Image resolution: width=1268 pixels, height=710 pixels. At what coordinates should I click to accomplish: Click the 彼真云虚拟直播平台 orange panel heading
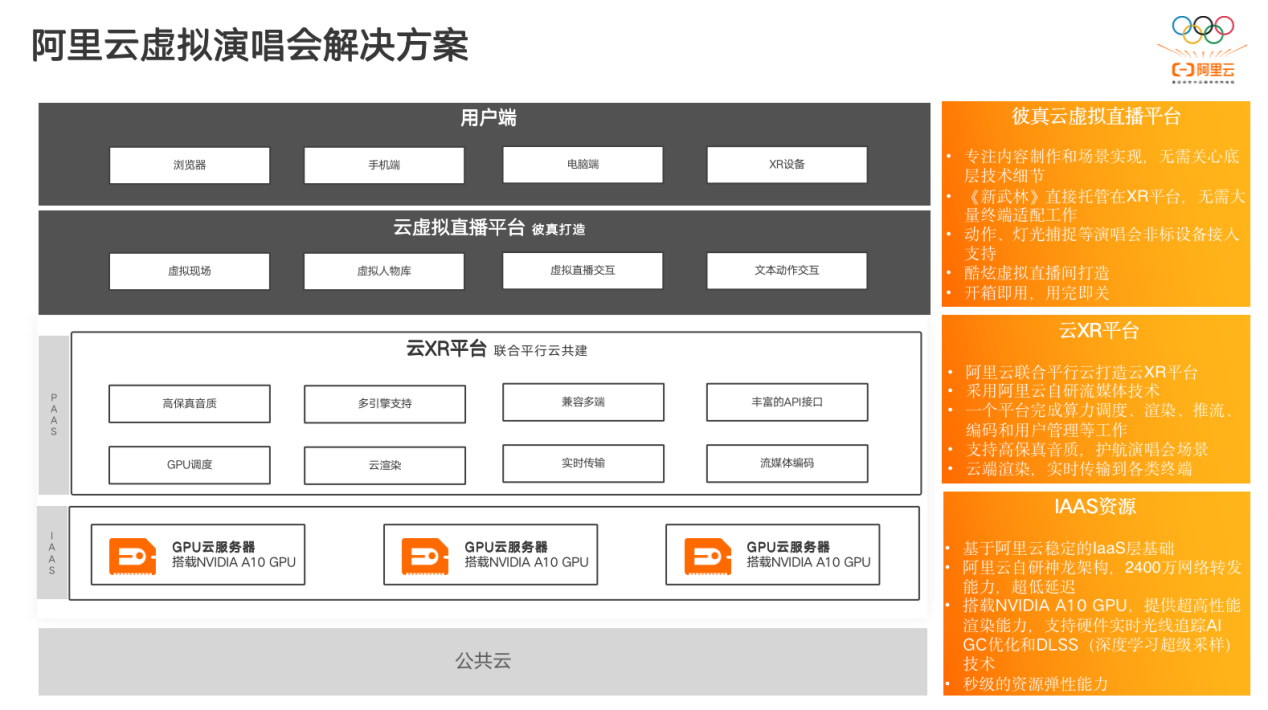point(1096,117)
